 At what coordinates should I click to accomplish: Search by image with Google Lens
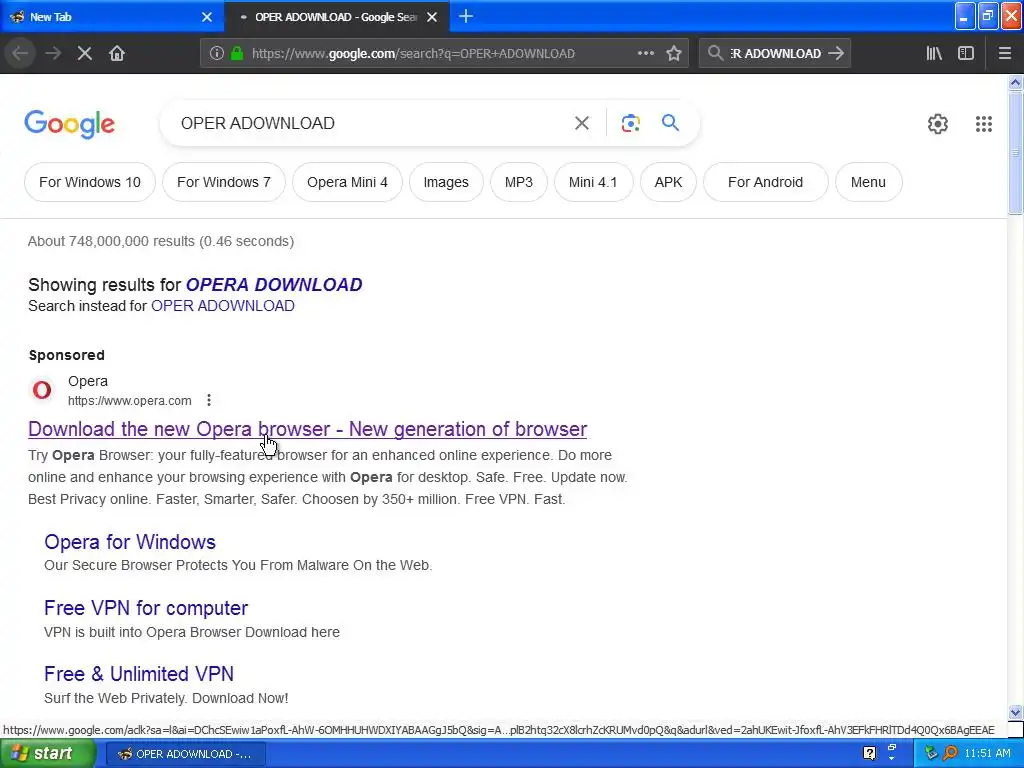pyautogui.click(x=630, y=123)
